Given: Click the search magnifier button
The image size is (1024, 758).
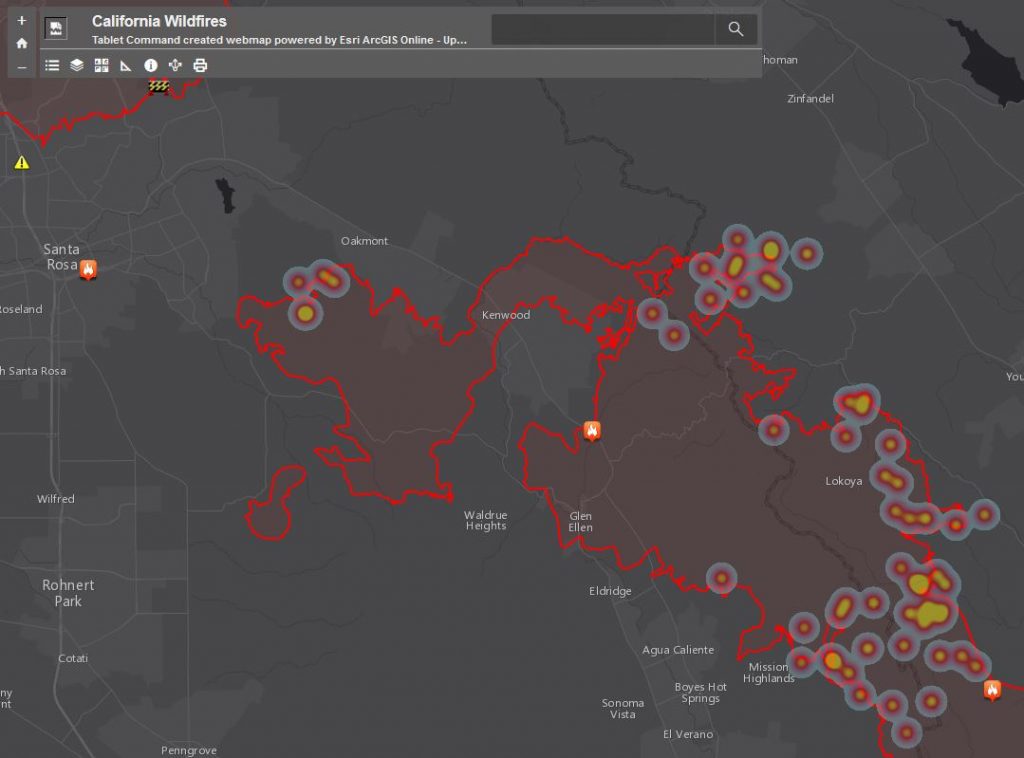Looking at the screenshot, I should coord(736,29).
